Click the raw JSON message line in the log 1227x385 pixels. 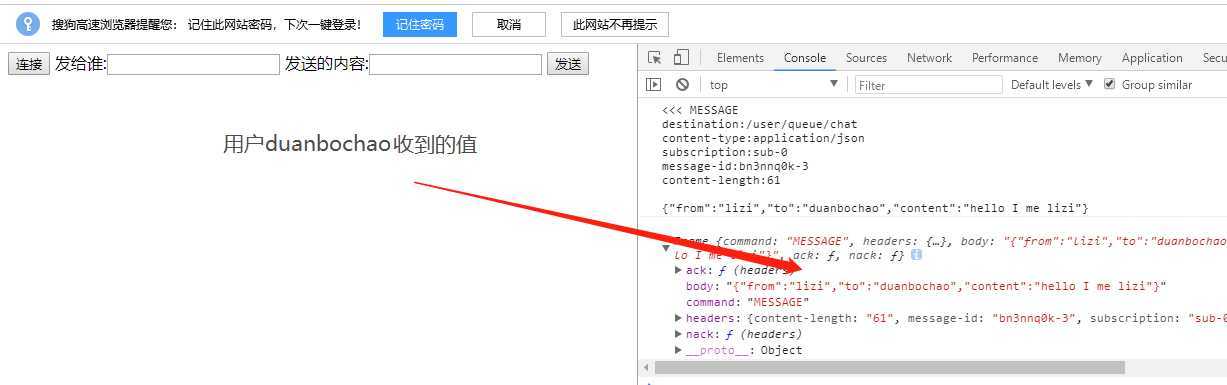(x=875, y=208)
